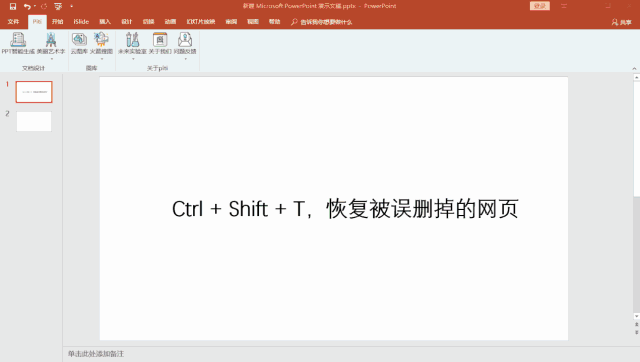The image size is (640, 362).
Task: Select the Piti ribbon tab
Action: pos(37,22)
